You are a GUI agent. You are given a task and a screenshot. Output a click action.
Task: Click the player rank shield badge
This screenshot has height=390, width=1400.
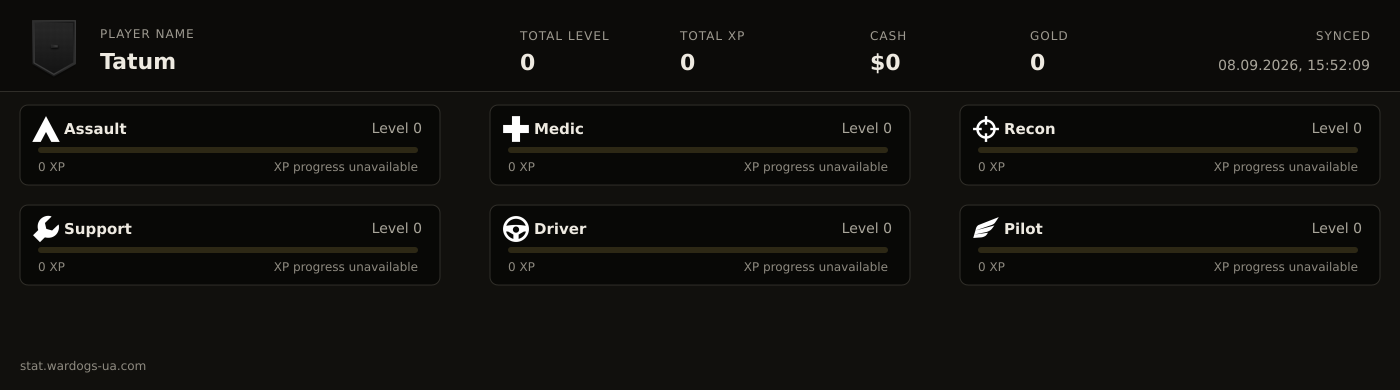(x=54, y=47)
